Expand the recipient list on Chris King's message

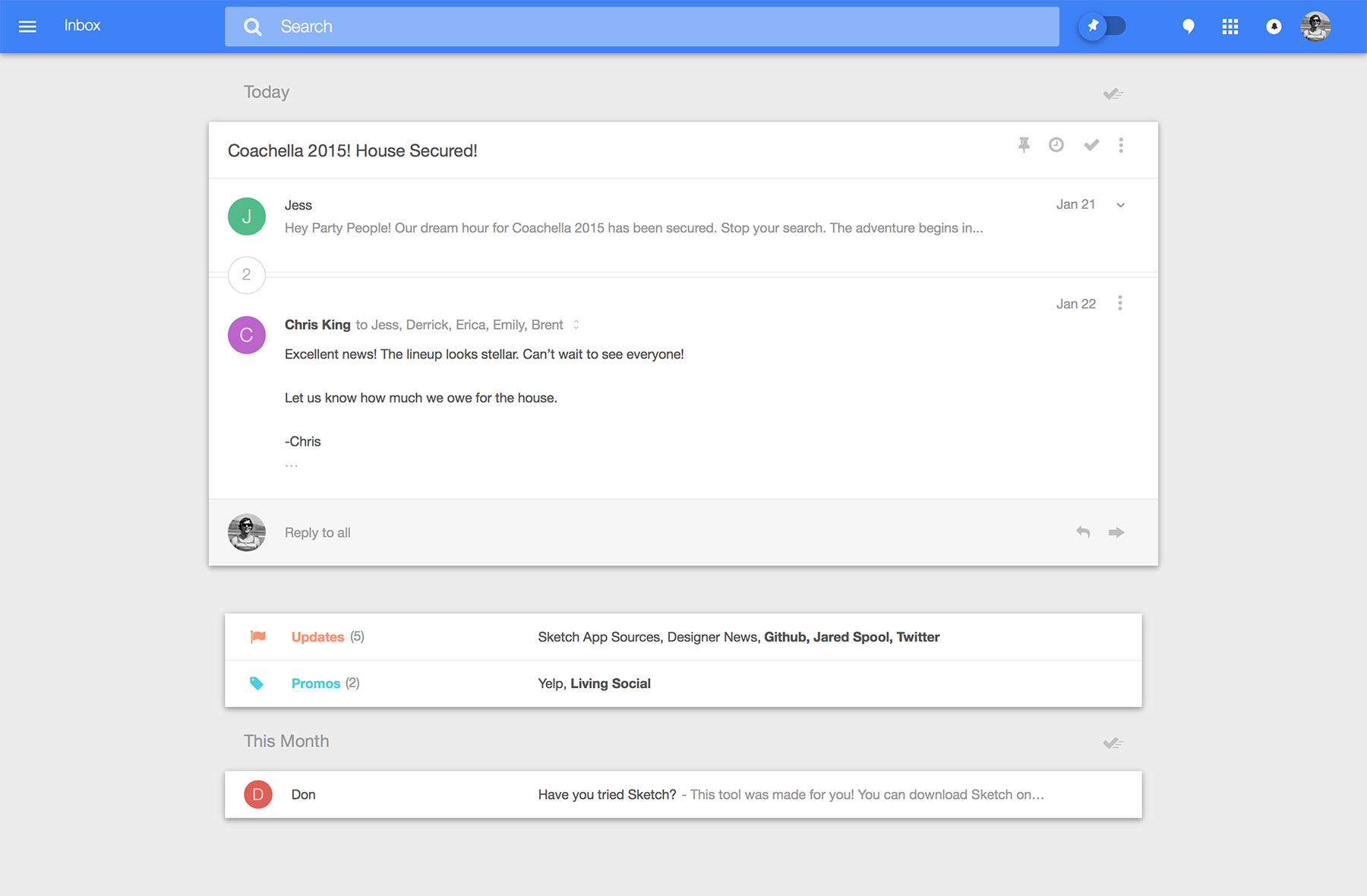[575, 324]
